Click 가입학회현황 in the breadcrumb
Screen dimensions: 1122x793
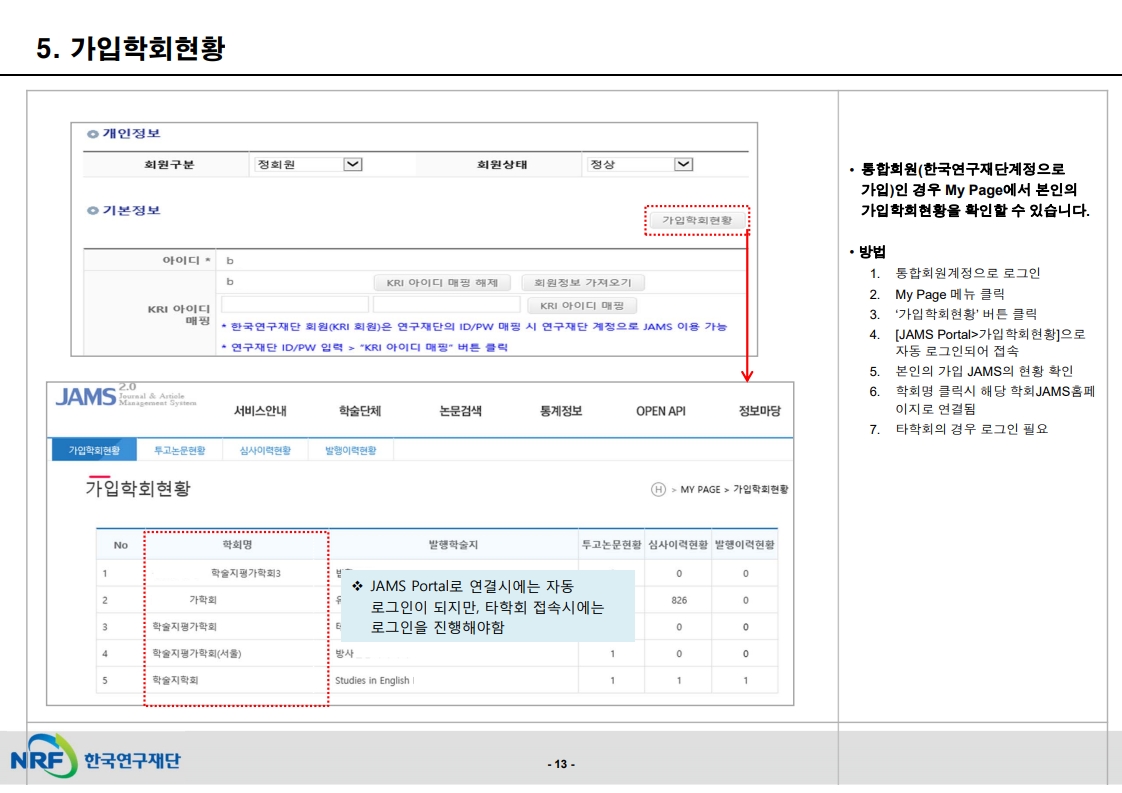click(761, 490)
